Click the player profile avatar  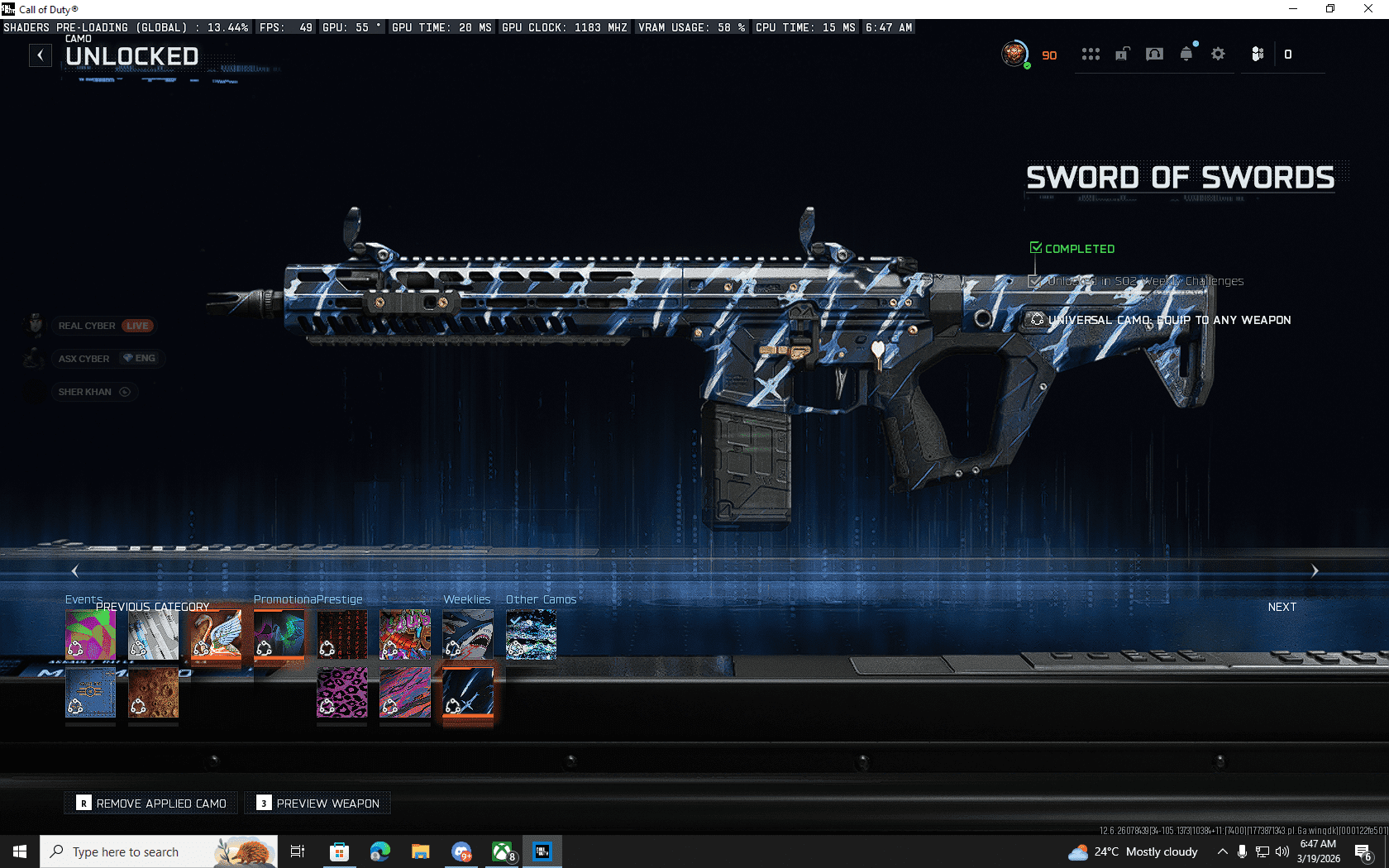1014,55
